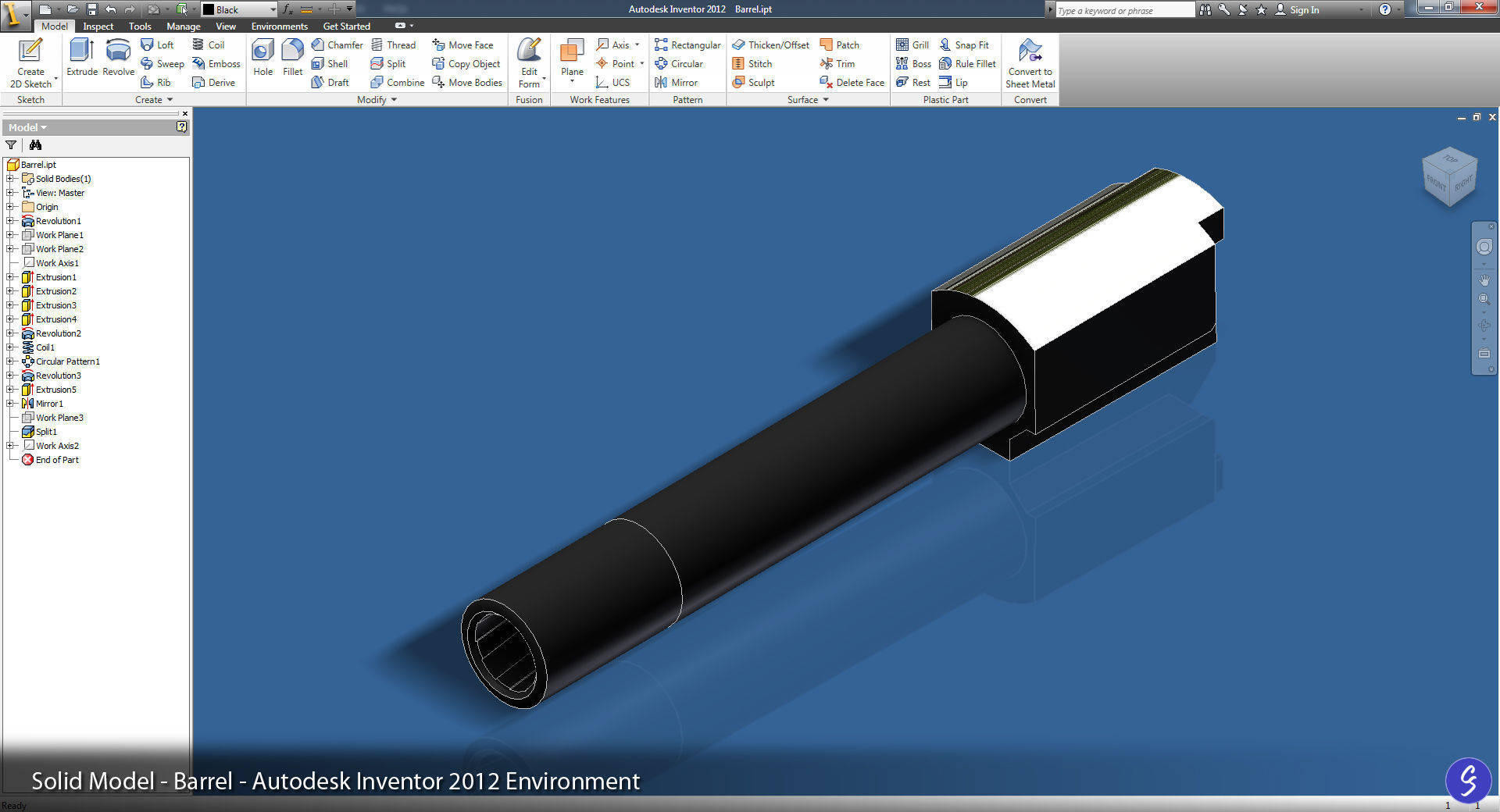
Task: Open the Model browser dropdown
Action: (x=27, y=127)
